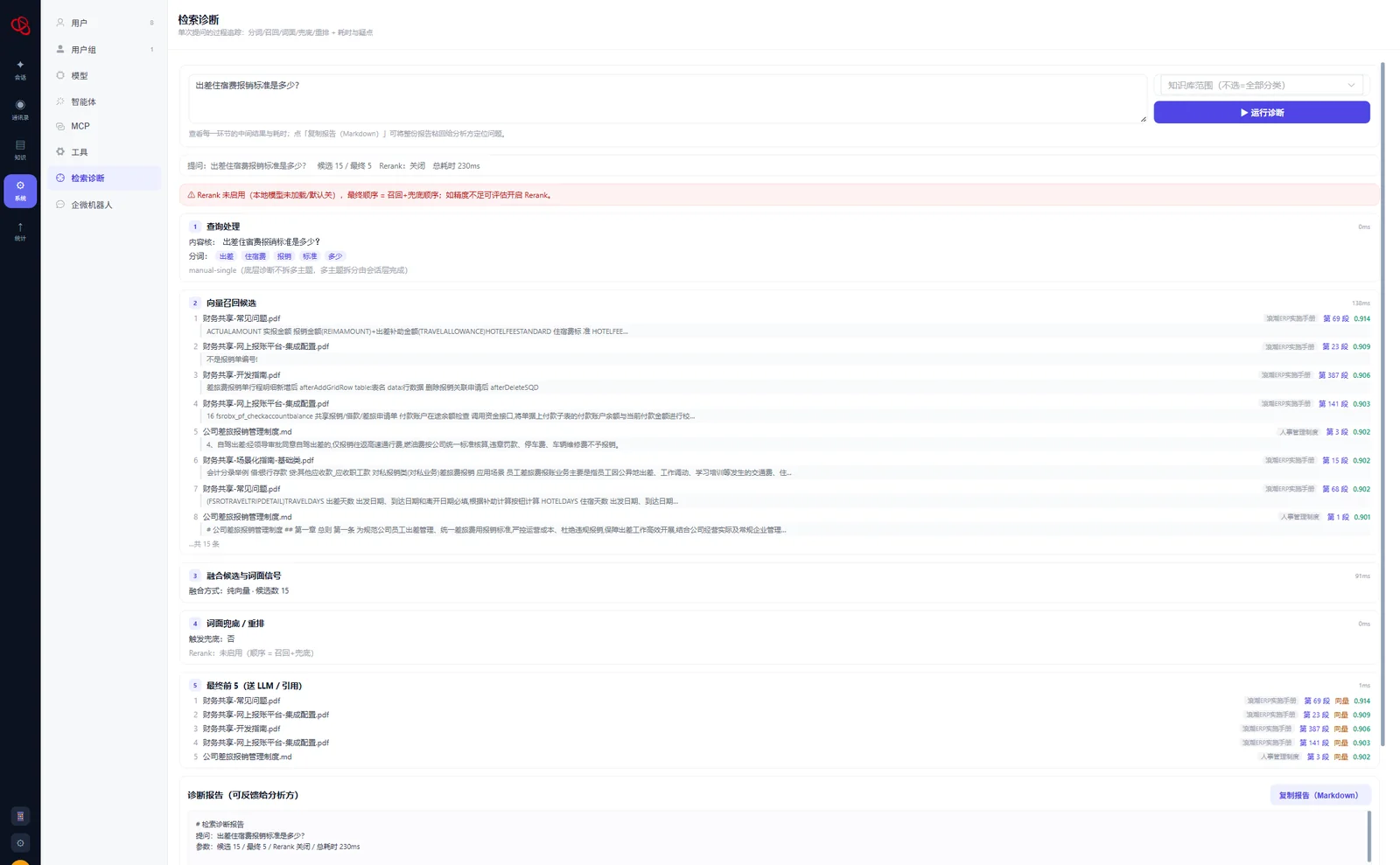Click final result 5 公司差旅报销管理制度.md
Viewport: 1400px width, 865px height.
(248, 757)
